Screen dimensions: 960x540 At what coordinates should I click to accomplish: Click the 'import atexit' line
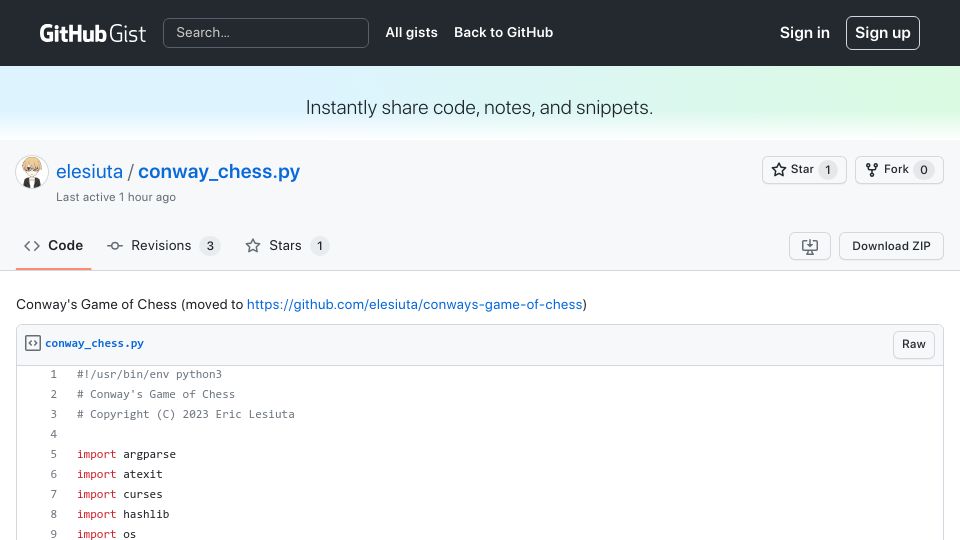pos(120,474)
